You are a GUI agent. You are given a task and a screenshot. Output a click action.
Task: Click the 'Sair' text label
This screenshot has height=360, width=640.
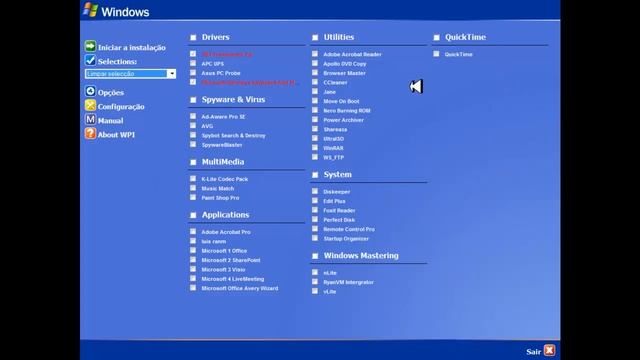point(533,352)
